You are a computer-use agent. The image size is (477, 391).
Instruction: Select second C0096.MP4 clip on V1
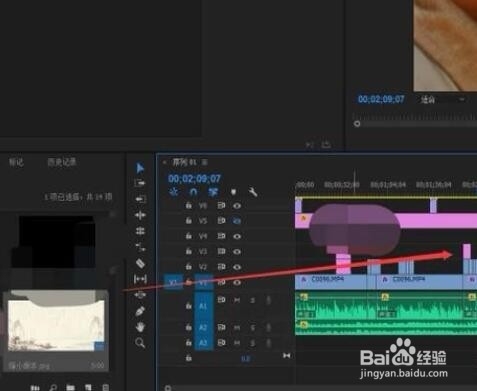click(x=420, y=282)
